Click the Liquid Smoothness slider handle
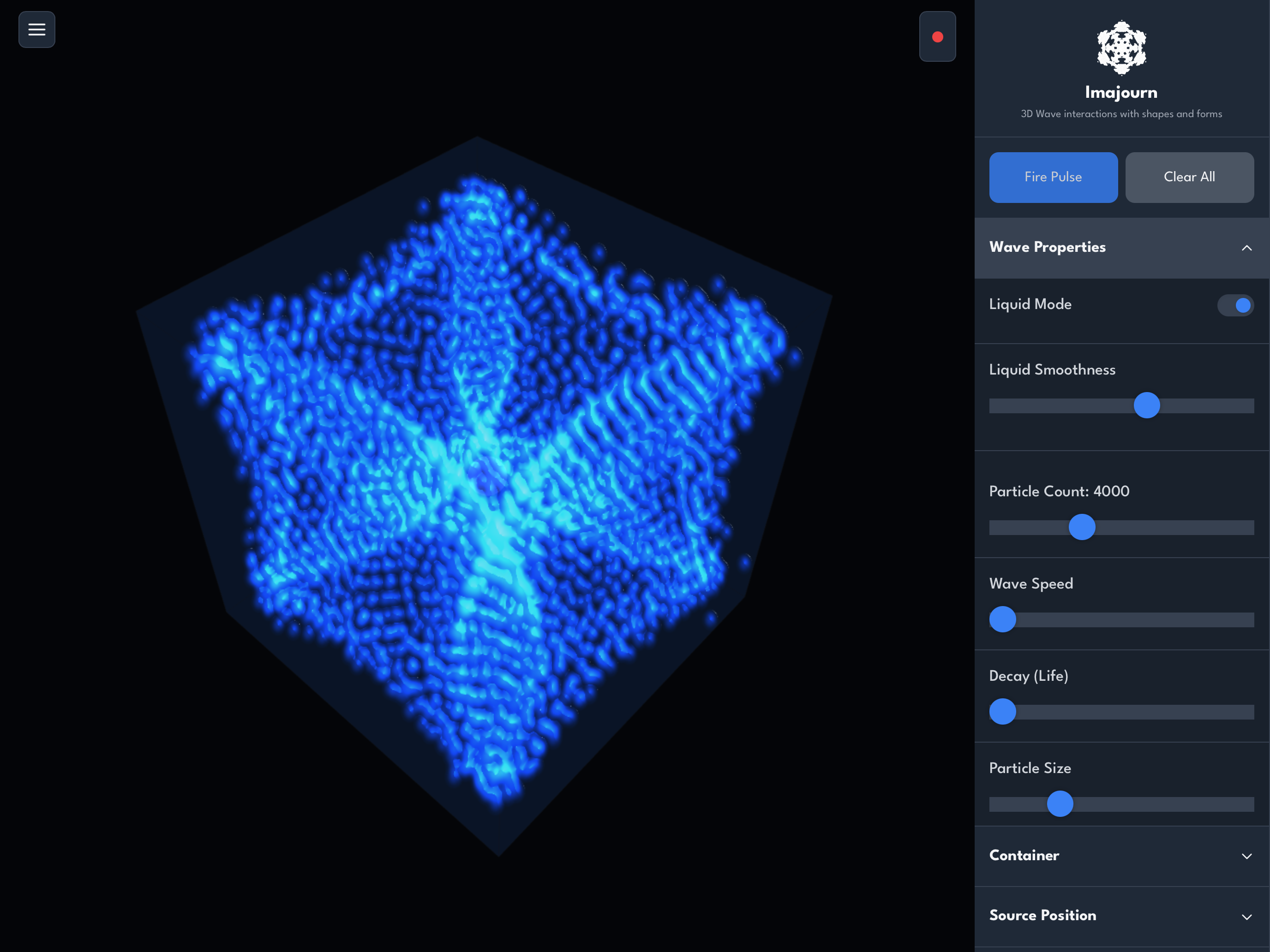This screenshot has height=952, width=1270. [x=1147, y=406]
